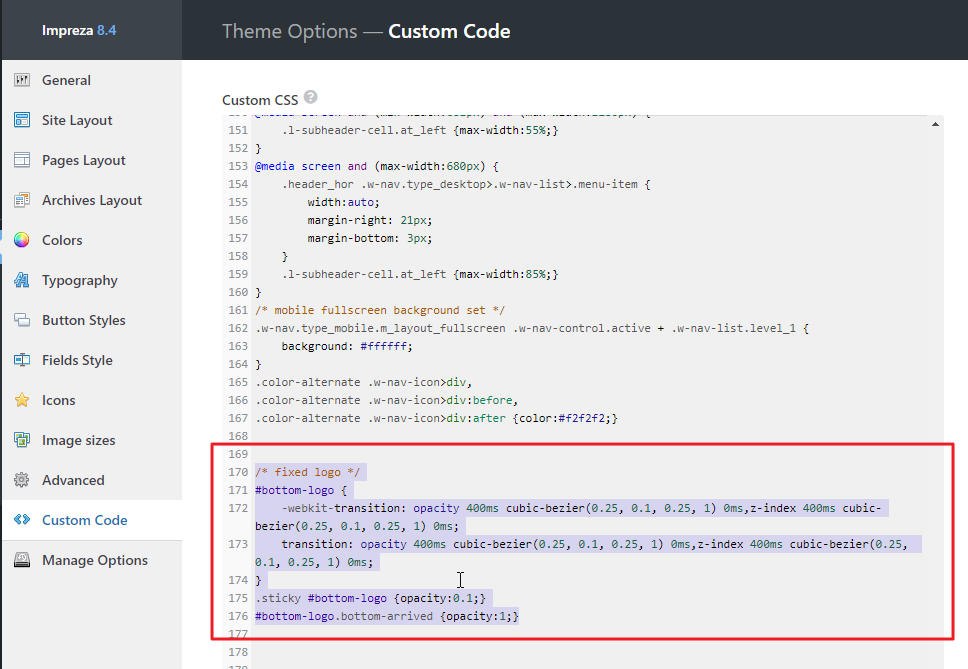This screenshot has height=669, width=968.
Task: Go to Site Layout options
Action: (x=92, y=120)
